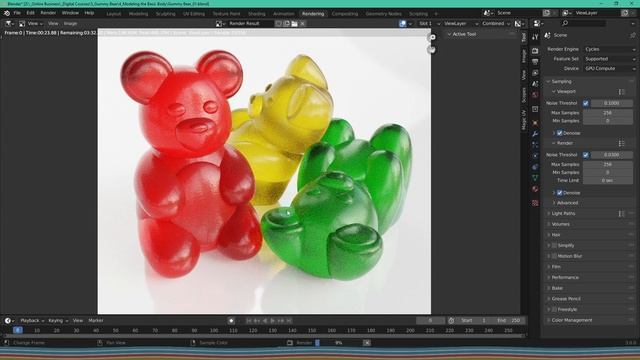Enable the Simplify checkbox
This screenshot has height=360, width=640.
[x=554, y=246]
